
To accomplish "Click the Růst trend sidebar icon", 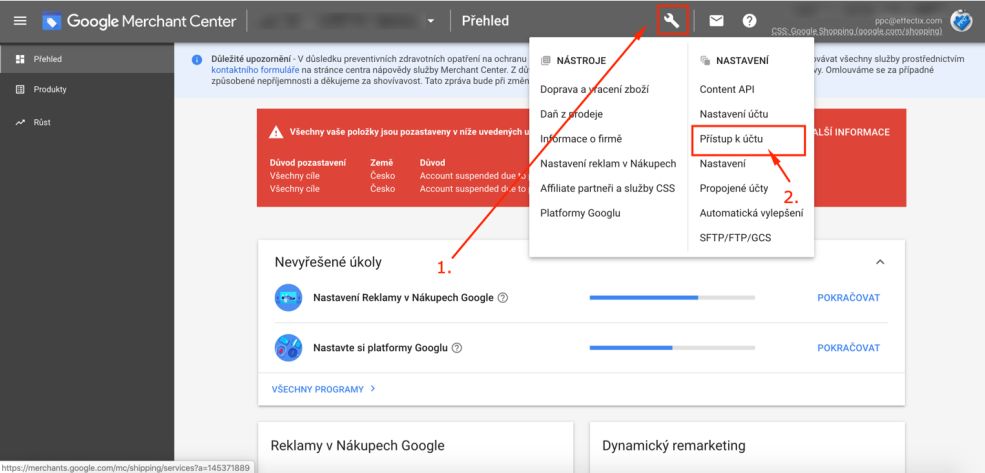I will pos(19,122).
